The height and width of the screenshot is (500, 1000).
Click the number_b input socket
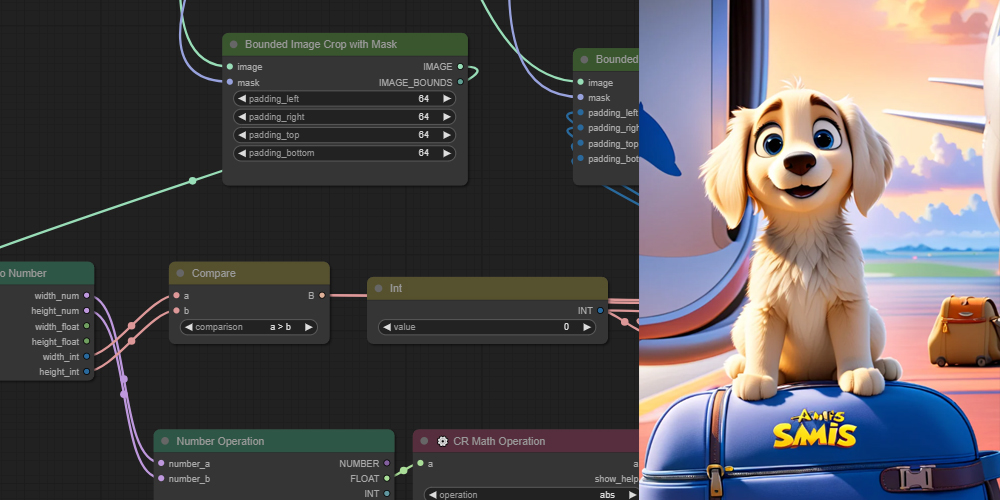(x=161, y=478)
